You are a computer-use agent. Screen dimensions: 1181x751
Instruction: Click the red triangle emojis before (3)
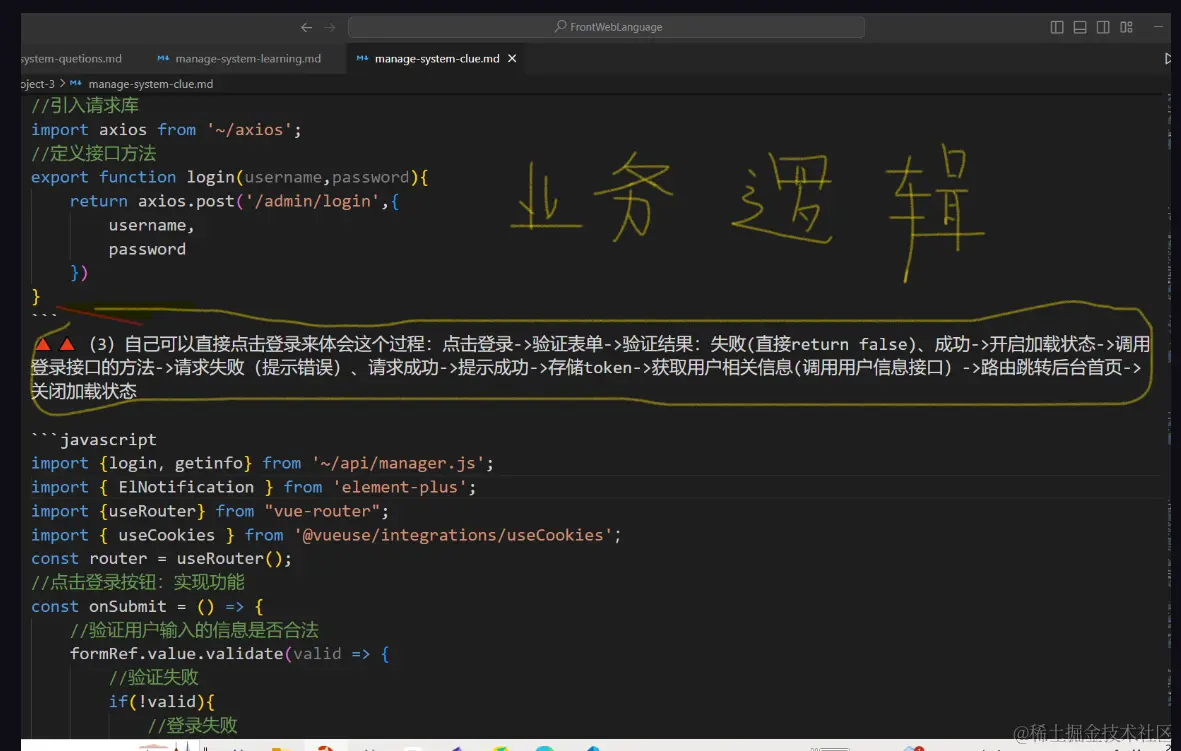coord(55,345)
